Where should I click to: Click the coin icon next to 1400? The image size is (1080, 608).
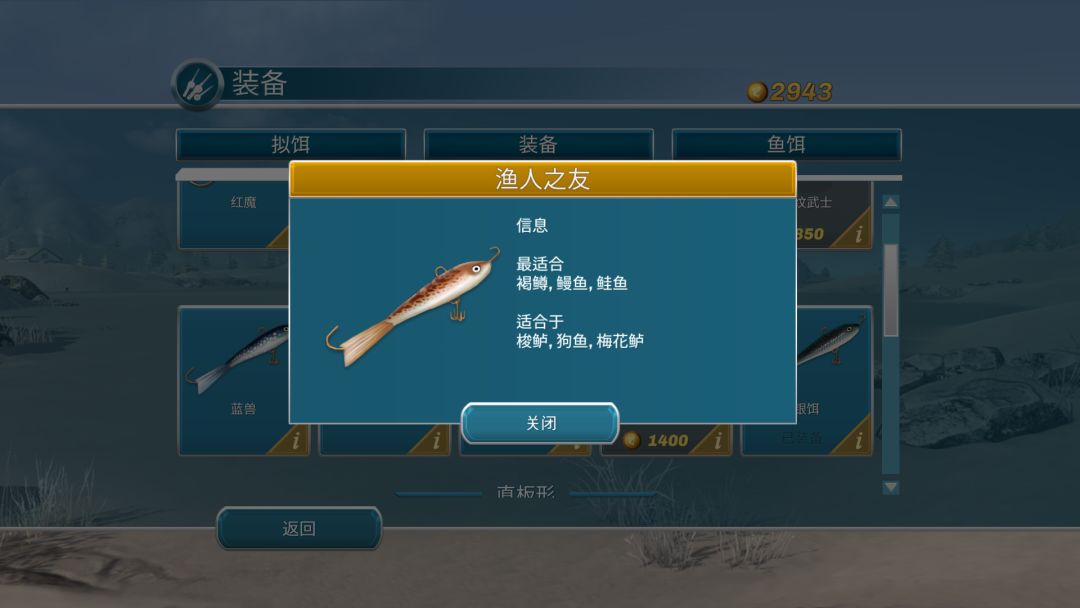[632, 440]
